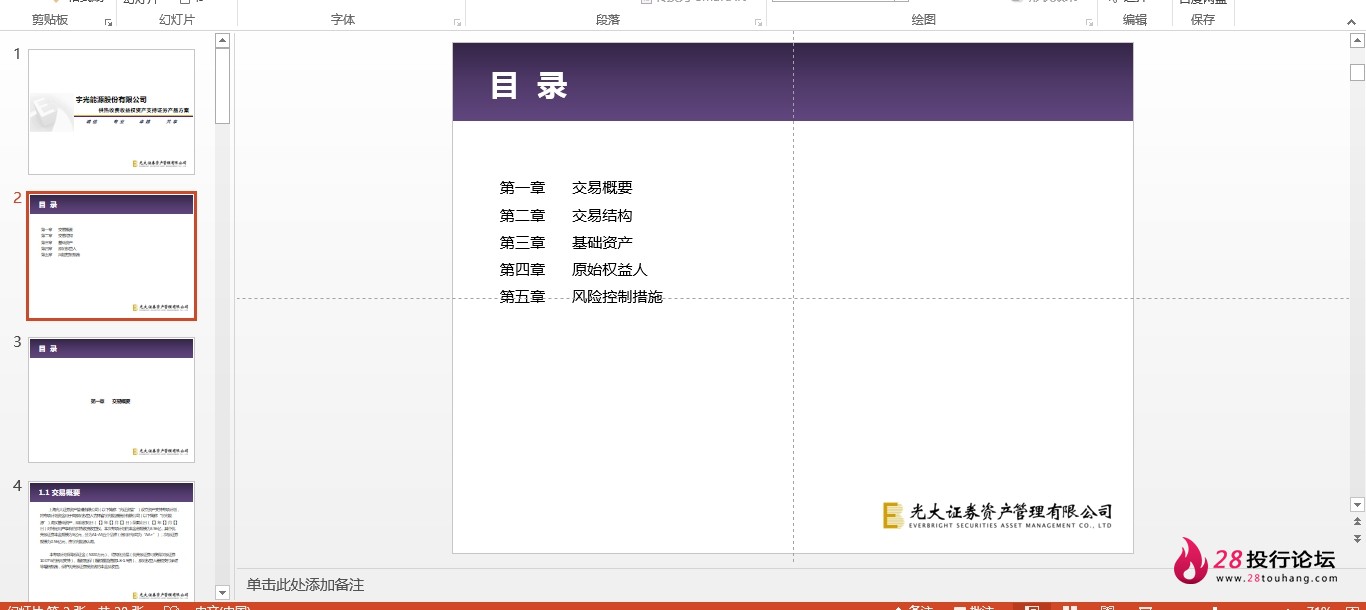Click the 第二章 label on the slide
The width and height of the screenshot is (1366, 610).
[522, 216]
